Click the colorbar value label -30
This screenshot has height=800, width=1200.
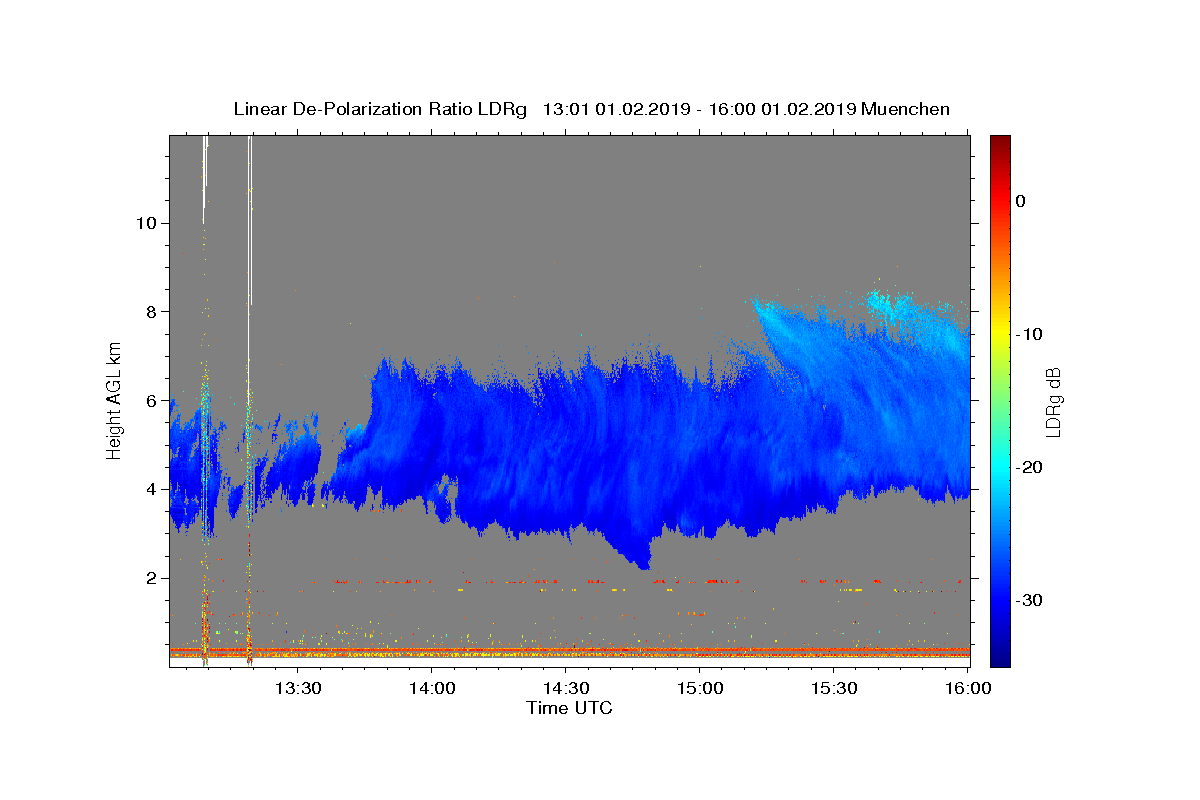coord(1030,600)
